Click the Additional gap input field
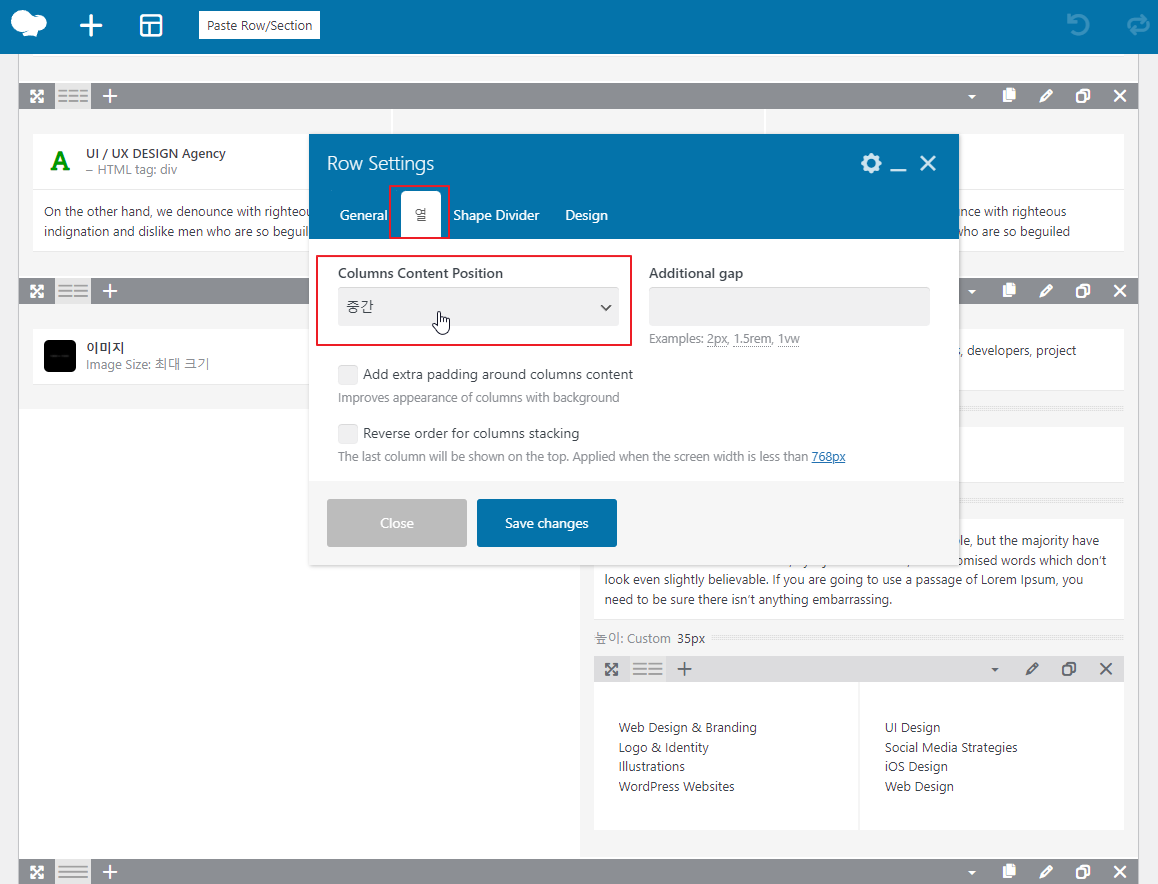Viewport: 1158px width, 884px height. coord(789,306)
